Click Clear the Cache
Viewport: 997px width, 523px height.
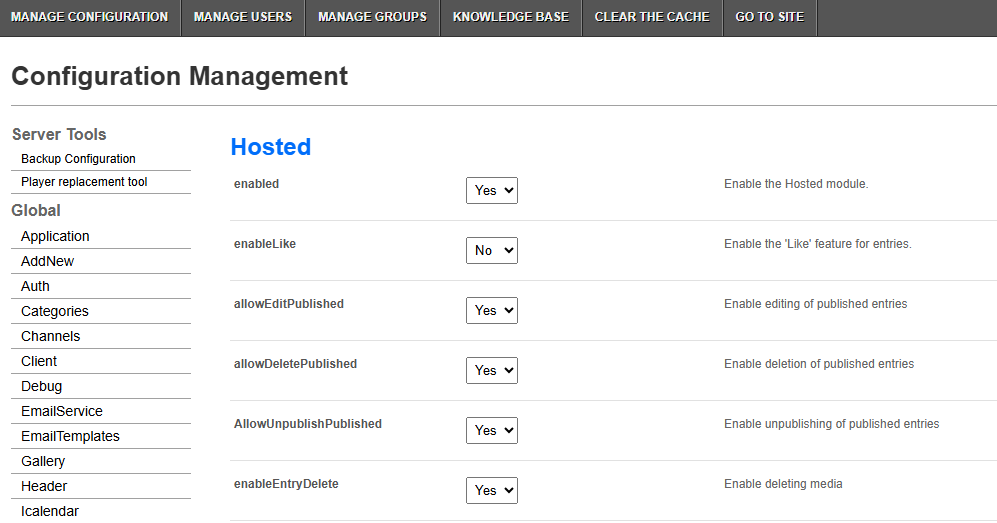[x=652, y=17]
